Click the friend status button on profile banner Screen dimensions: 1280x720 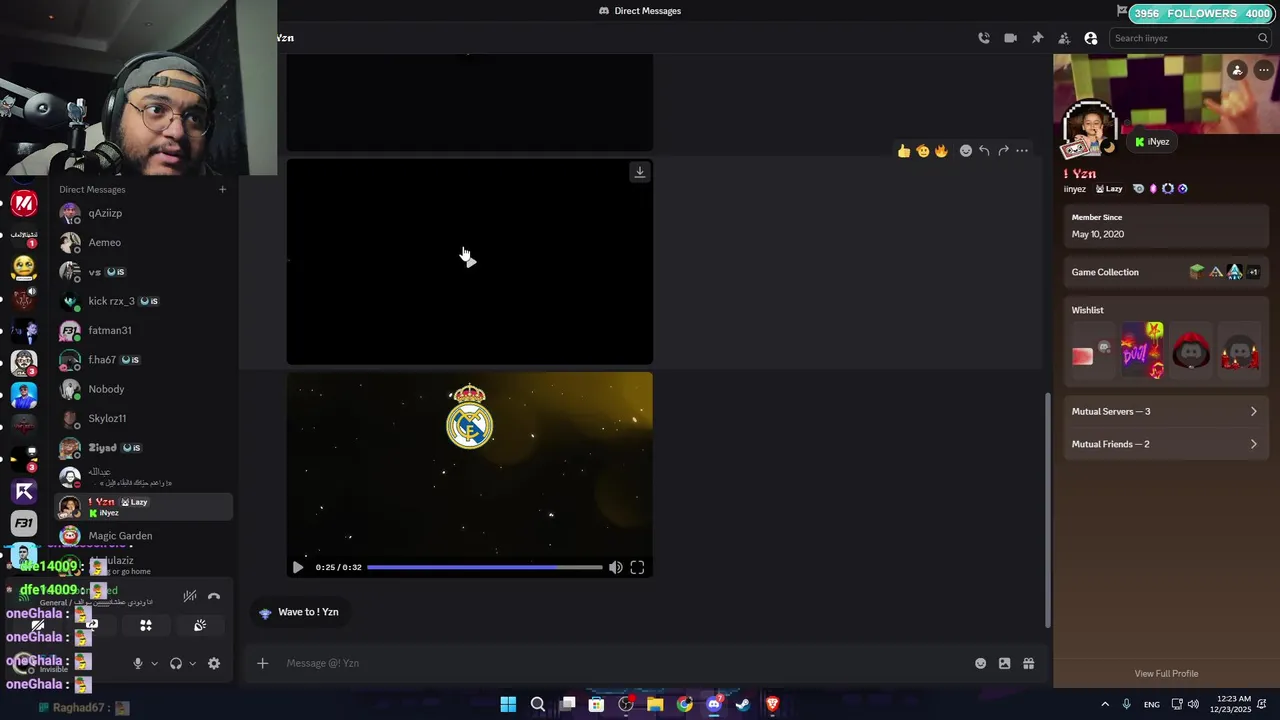1237,70
